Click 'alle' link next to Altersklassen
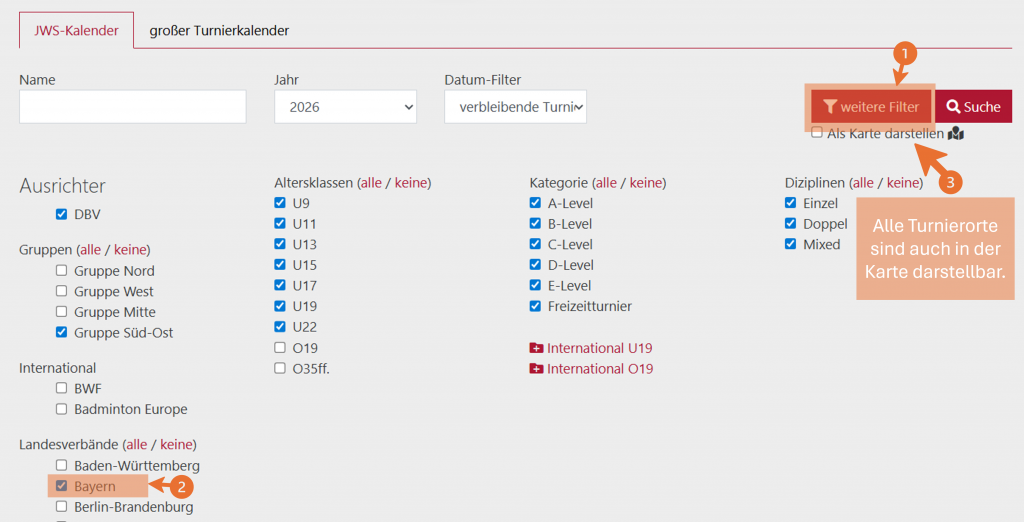 click(371, 183)
